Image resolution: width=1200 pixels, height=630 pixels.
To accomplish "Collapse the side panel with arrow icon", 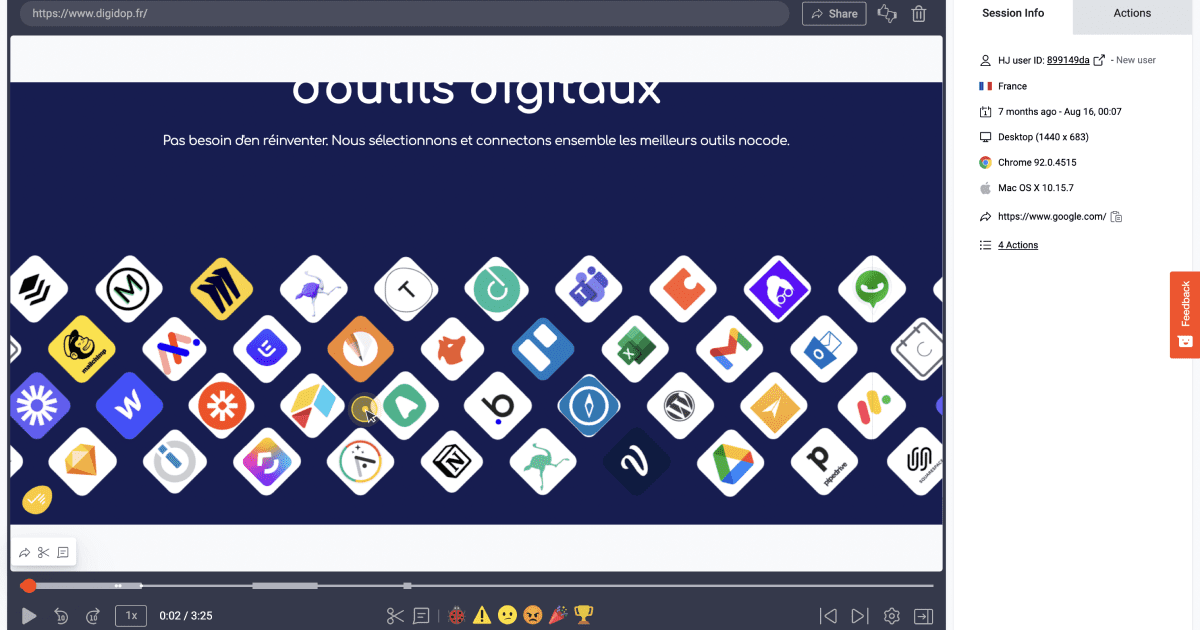I will pos(923,616).
